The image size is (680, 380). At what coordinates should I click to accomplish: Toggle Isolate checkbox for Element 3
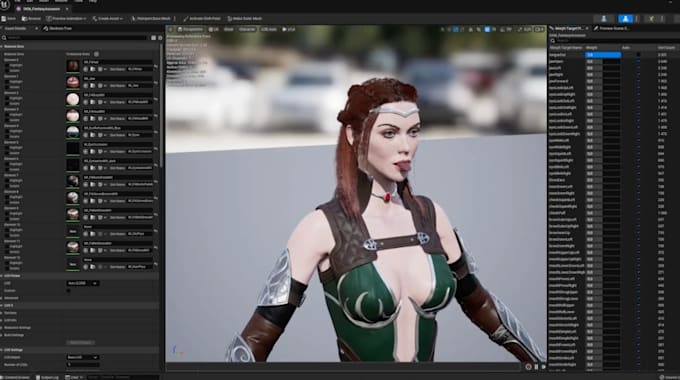coord(7,120)
